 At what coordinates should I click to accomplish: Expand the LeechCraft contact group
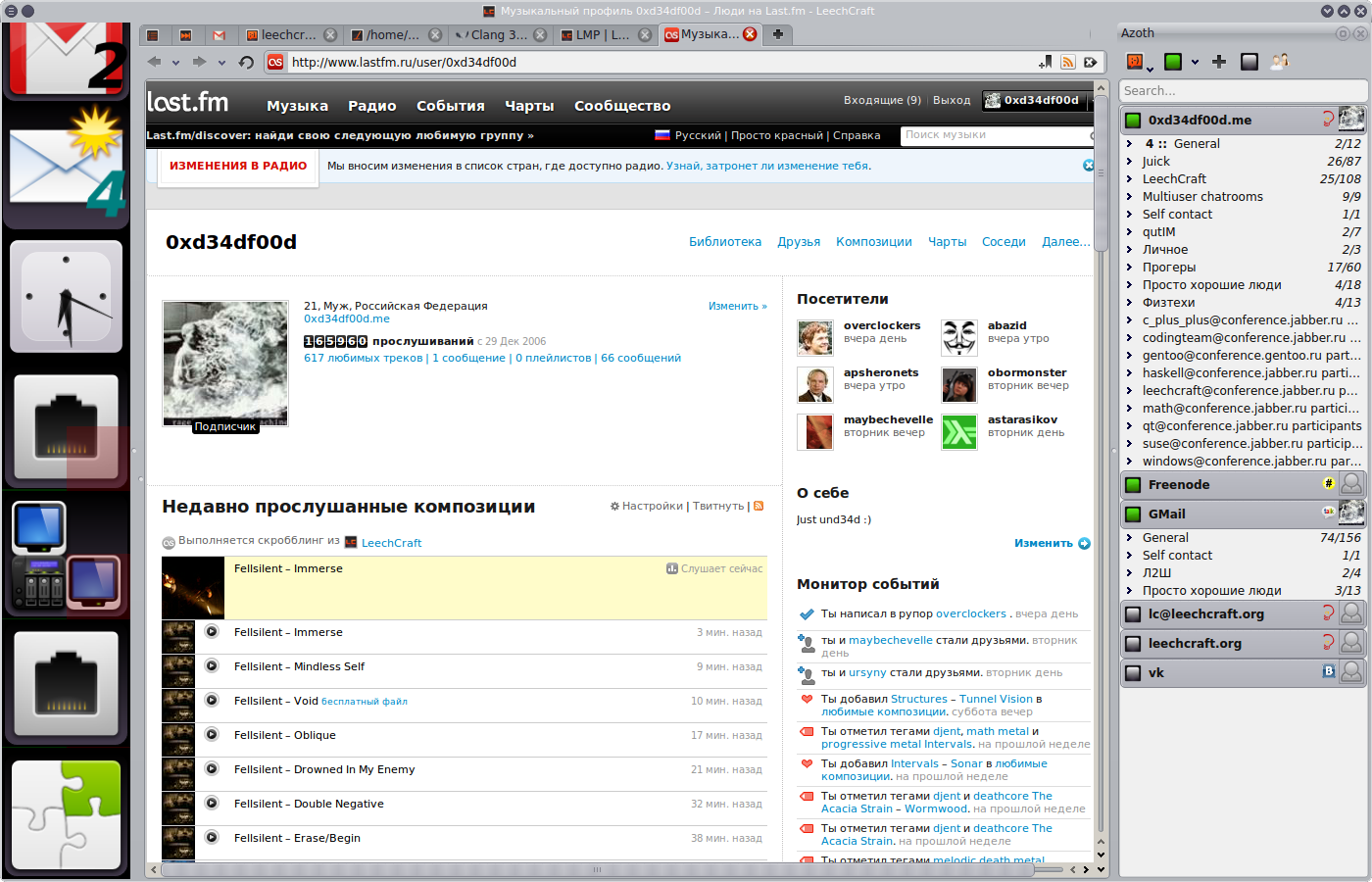pos(1129,178)
